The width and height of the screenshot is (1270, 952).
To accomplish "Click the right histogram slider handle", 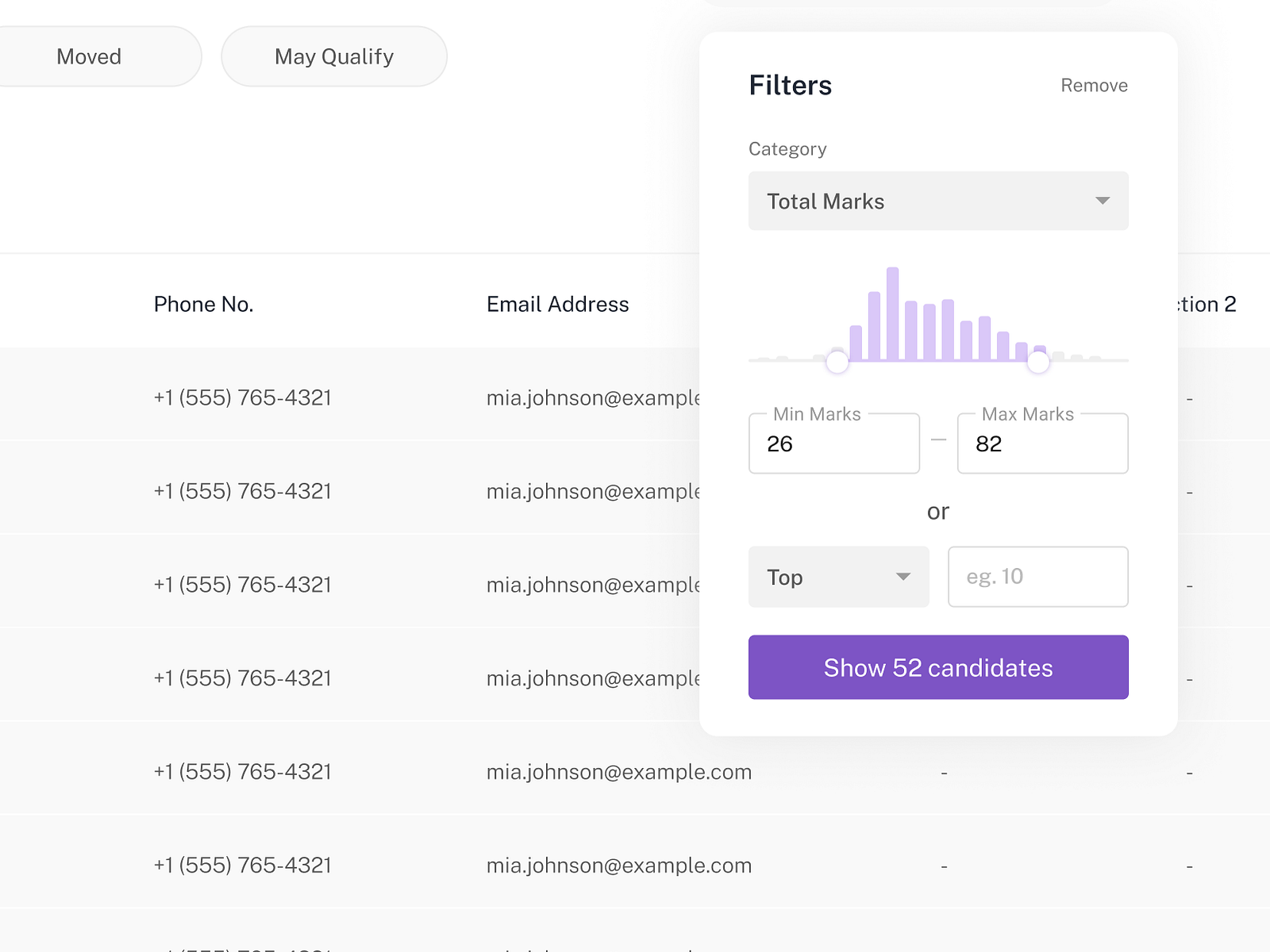I will 1040,362.
